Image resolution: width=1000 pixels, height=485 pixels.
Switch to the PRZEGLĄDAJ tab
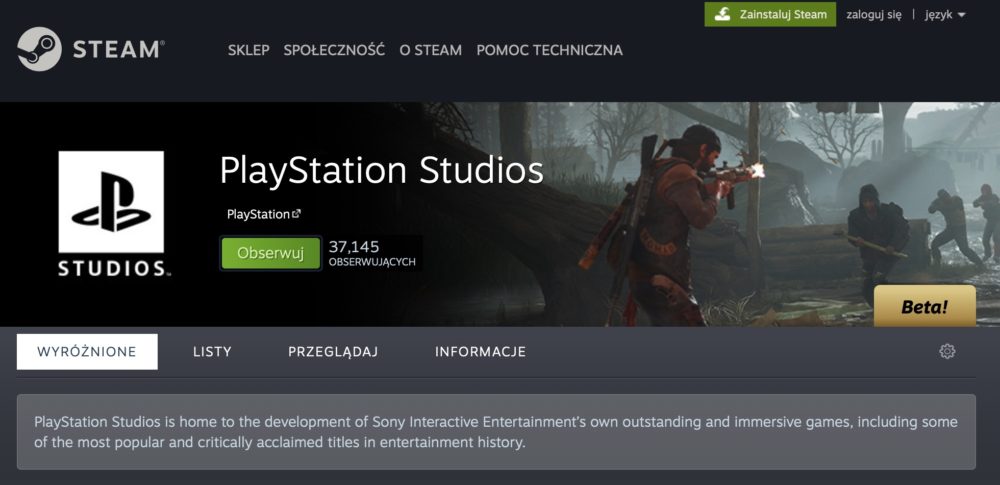coord(333,352)
